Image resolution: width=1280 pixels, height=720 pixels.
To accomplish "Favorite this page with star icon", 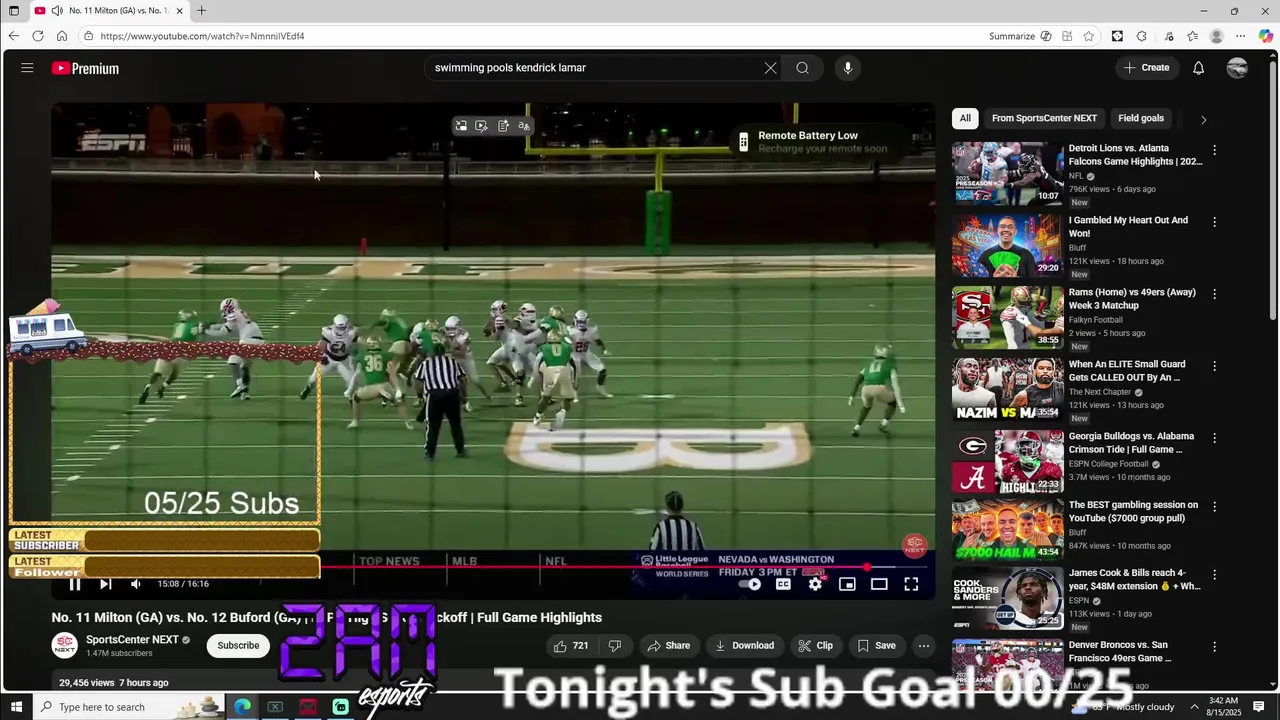I will (1088, 36).
